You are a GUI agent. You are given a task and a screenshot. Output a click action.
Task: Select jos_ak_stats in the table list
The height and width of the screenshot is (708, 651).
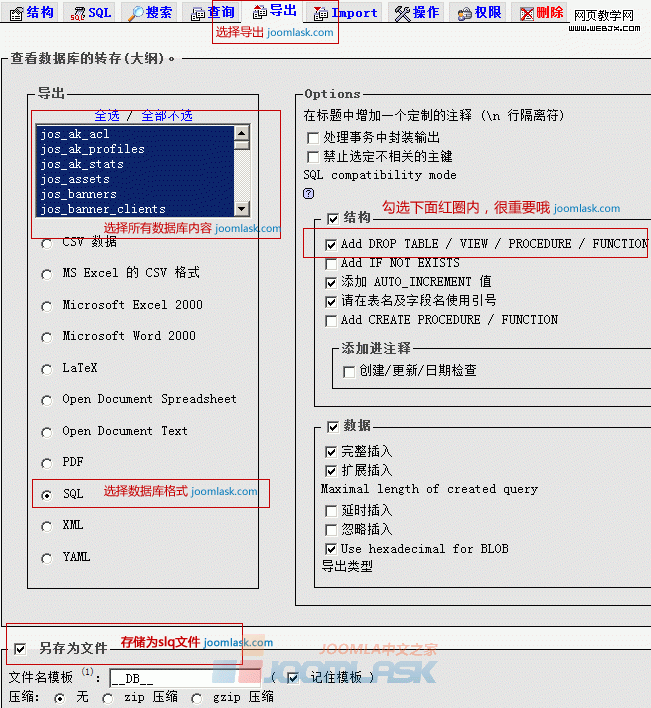[135, 164]
